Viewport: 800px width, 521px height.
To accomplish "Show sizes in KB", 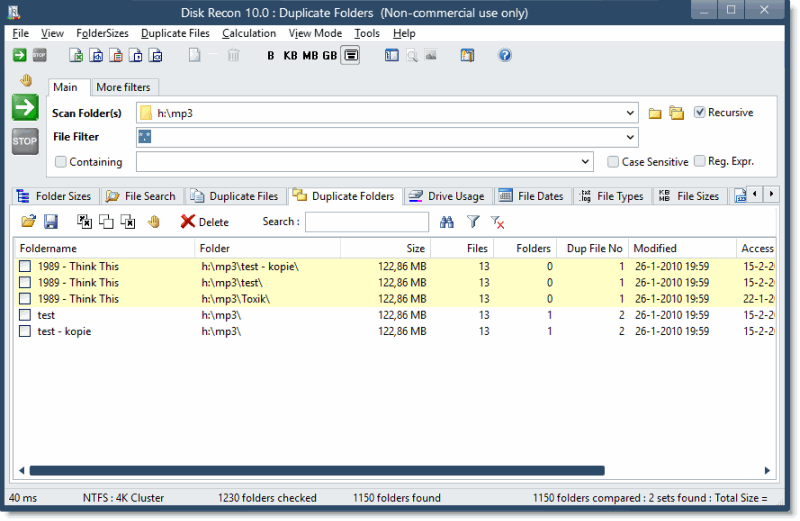I will tap(290, 56).
